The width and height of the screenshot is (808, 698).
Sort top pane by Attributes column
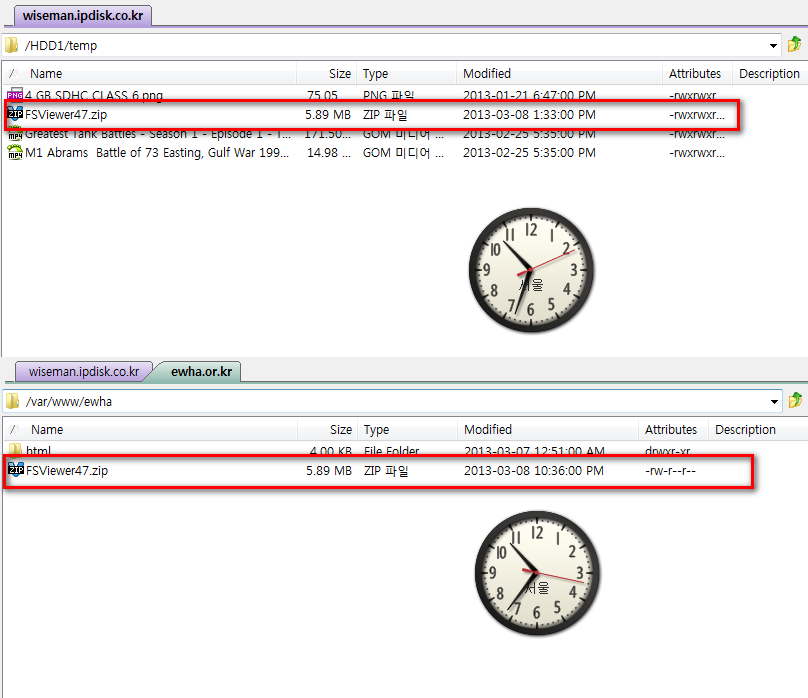[x=697, y=74]
